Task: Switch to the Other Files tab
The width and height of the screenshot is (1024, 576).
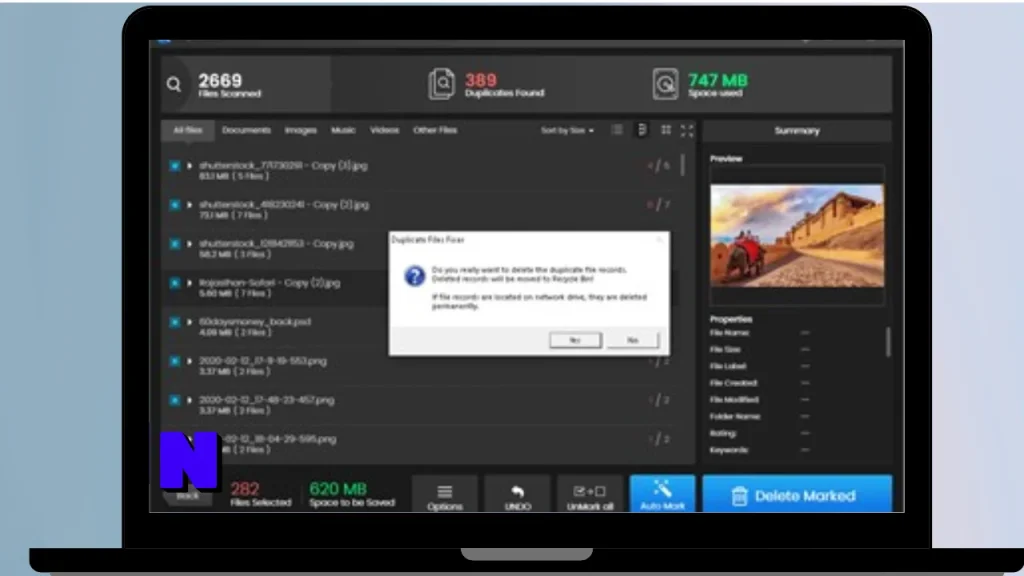Action: pyautogui.click(x=435, y=130)
